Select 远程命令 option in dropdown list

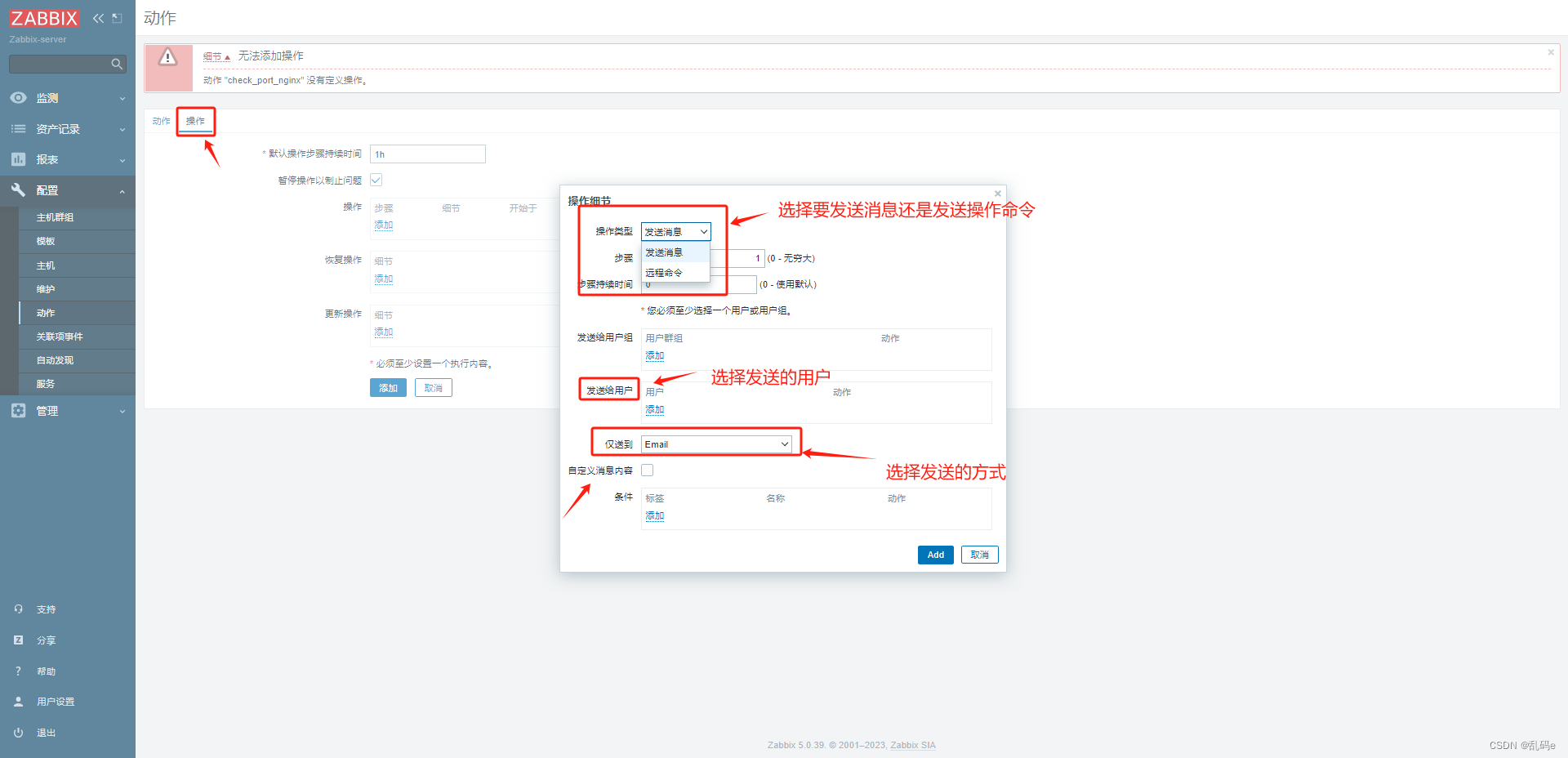(675, 273)
